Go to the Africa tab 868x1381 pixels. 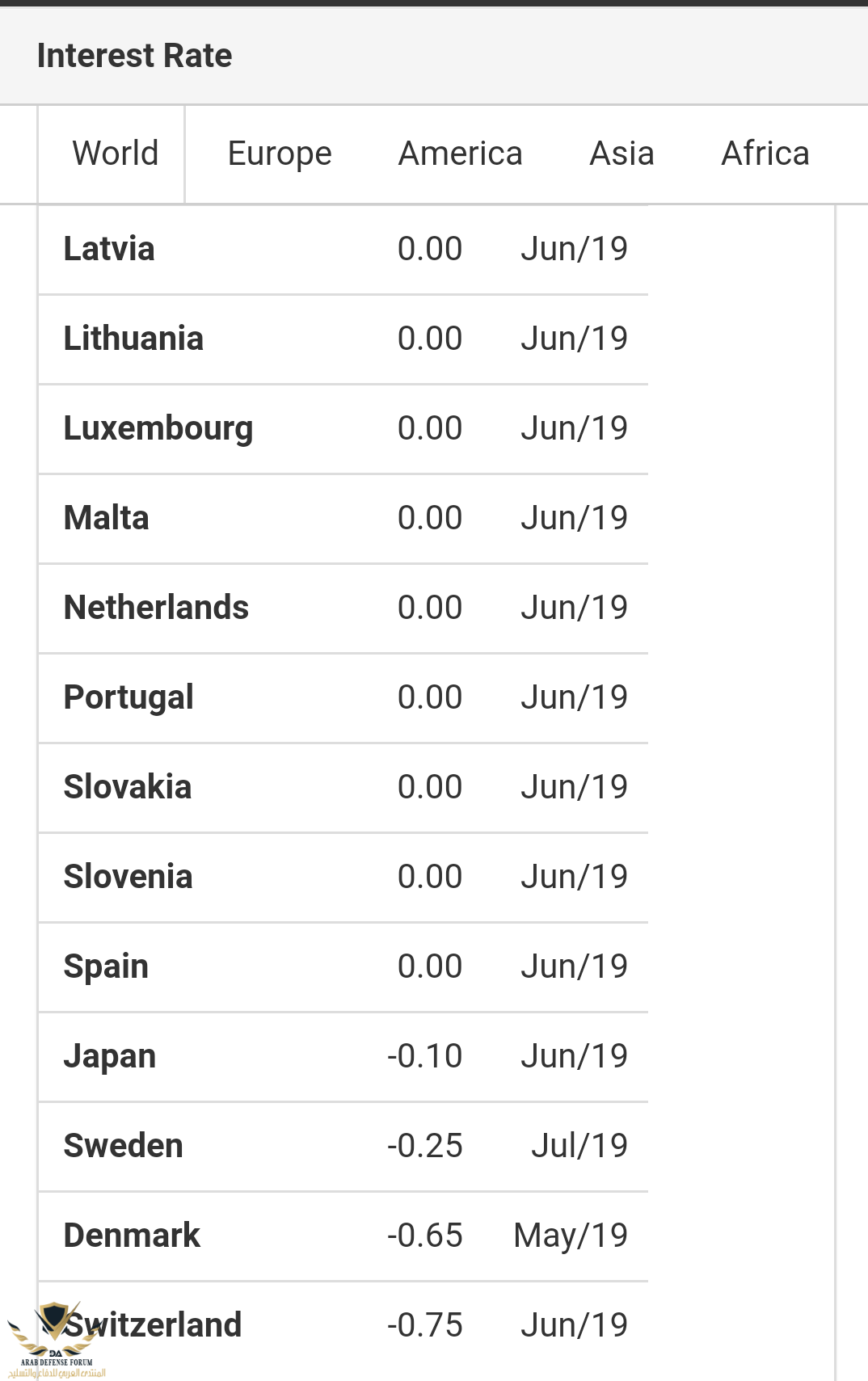click(x=765, y=154)
